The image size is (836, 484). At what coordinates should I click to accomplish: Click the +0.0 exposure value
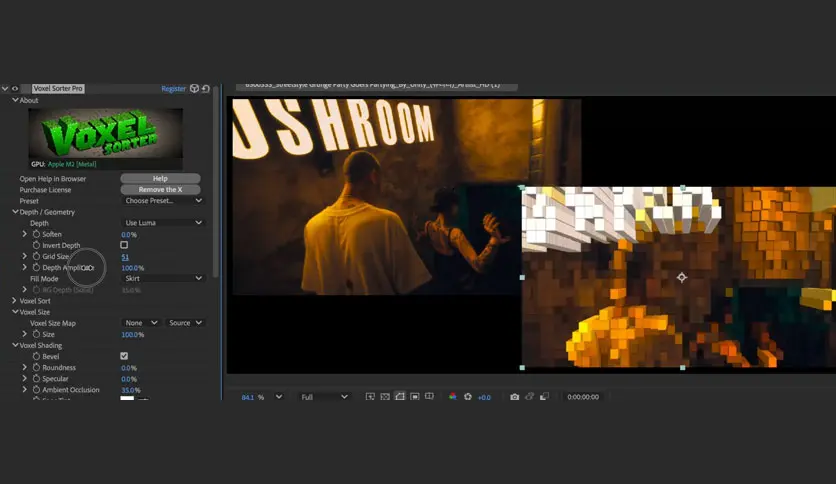point(484,397)
